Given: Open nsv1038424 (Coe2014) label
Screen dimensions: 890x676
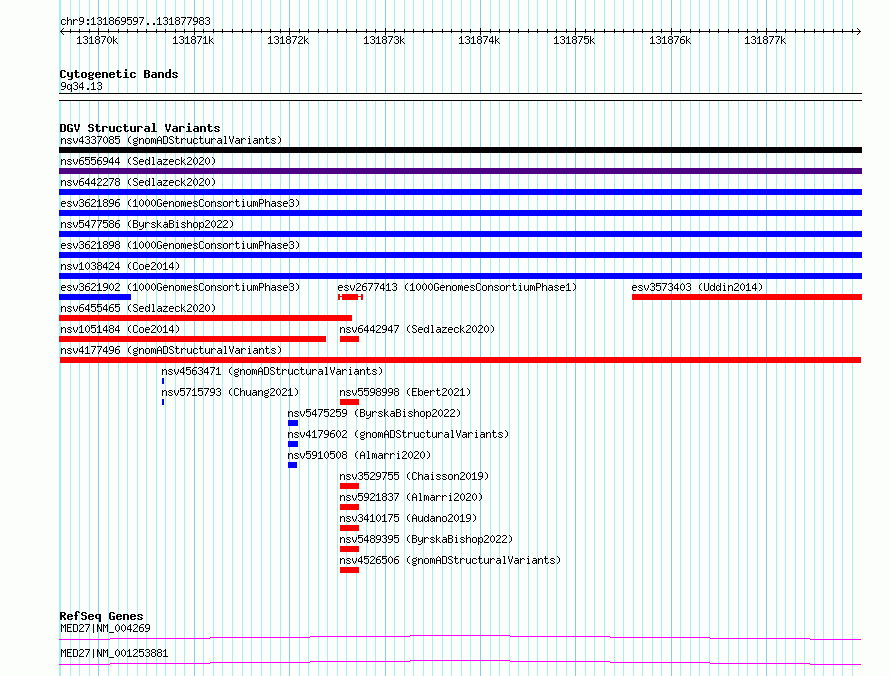Looking at the screenshot, I should (x=120, y=266).
